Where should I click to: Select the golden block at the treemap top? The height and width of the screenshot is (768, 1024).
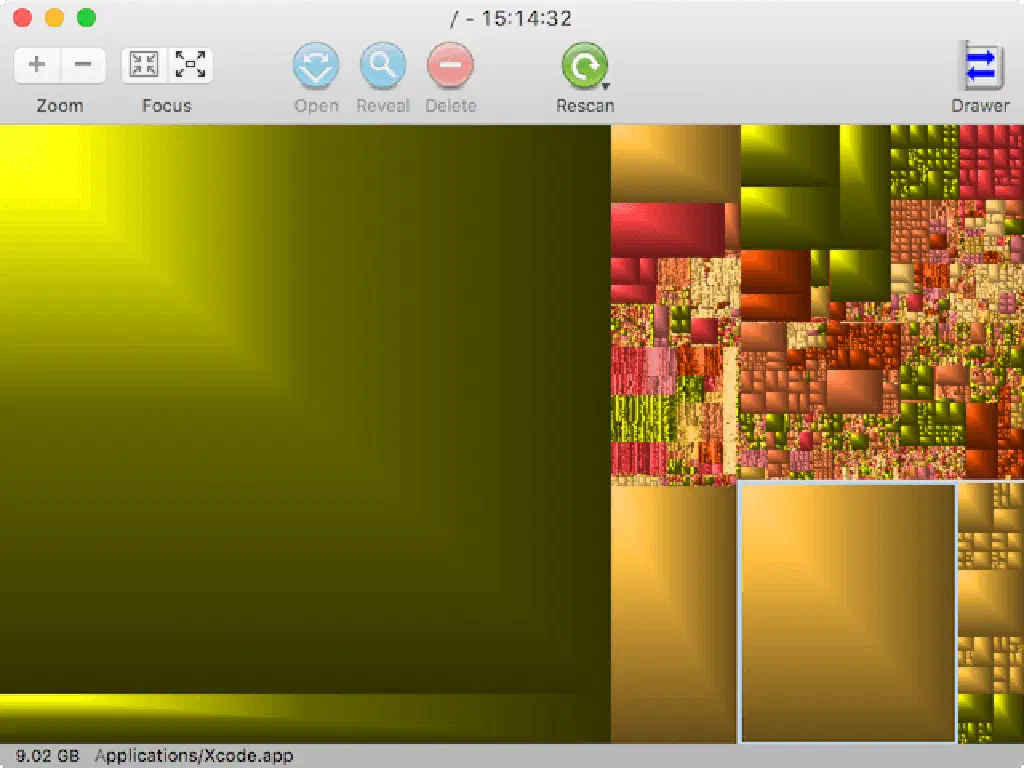[675, 163]
